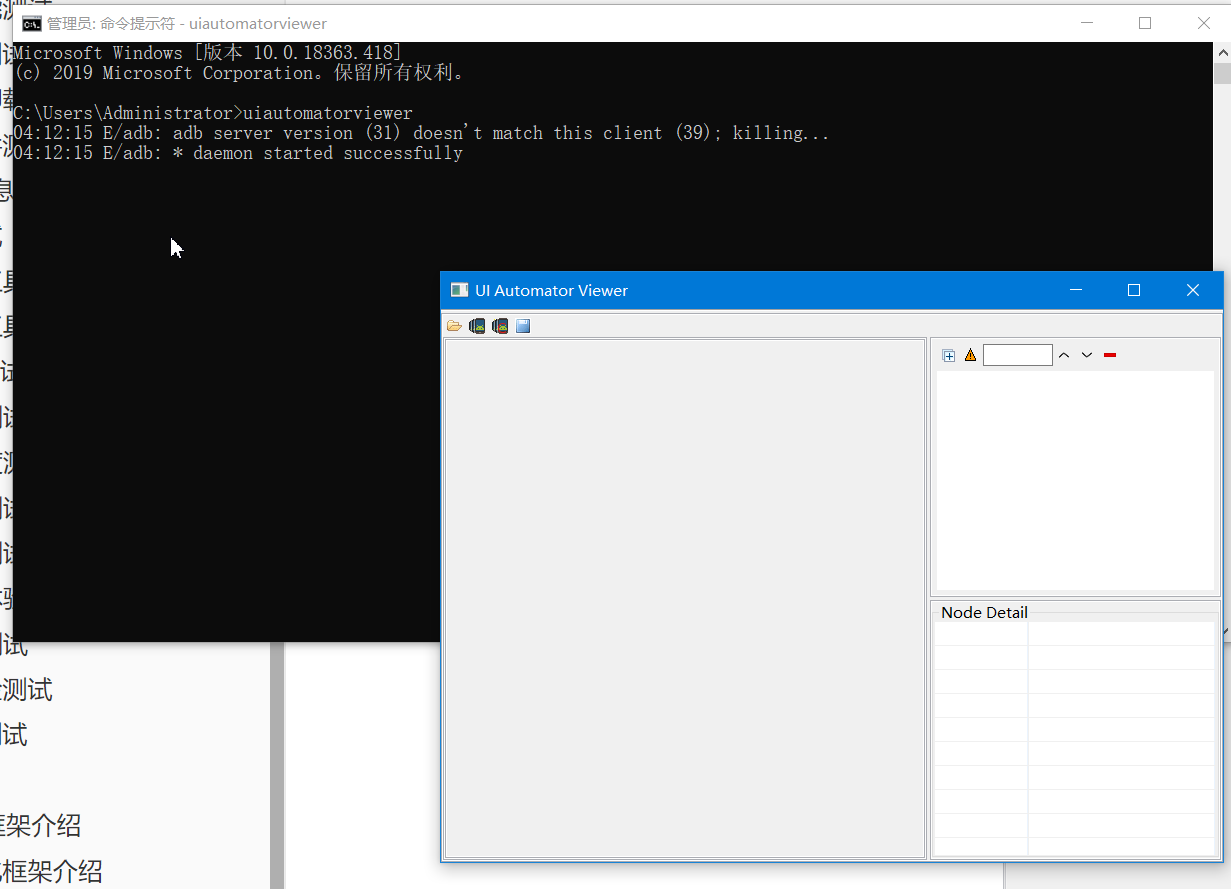The image size is (1231, 889).
Task: Close the command prompt window
Action: [x=1204, y=23]
